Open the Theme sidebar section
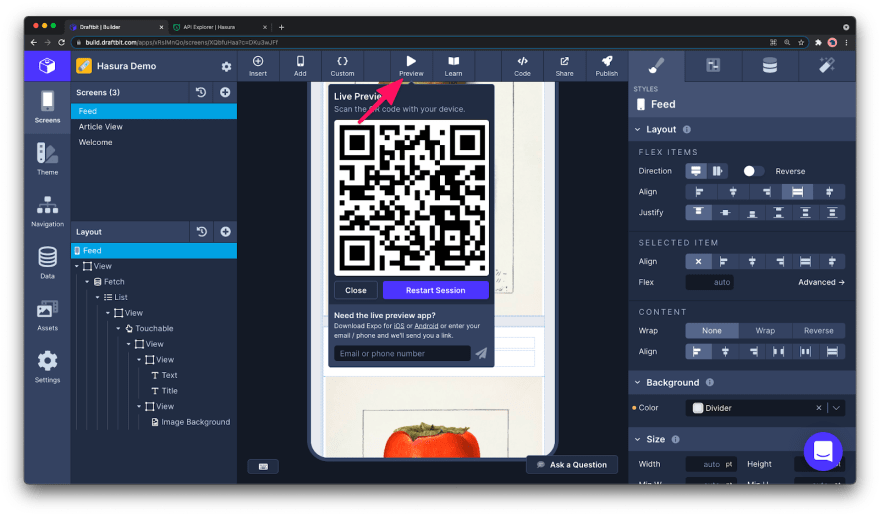The width and height of the screenshot is (880, 516). pyautogui.click(x=47, y=158)
